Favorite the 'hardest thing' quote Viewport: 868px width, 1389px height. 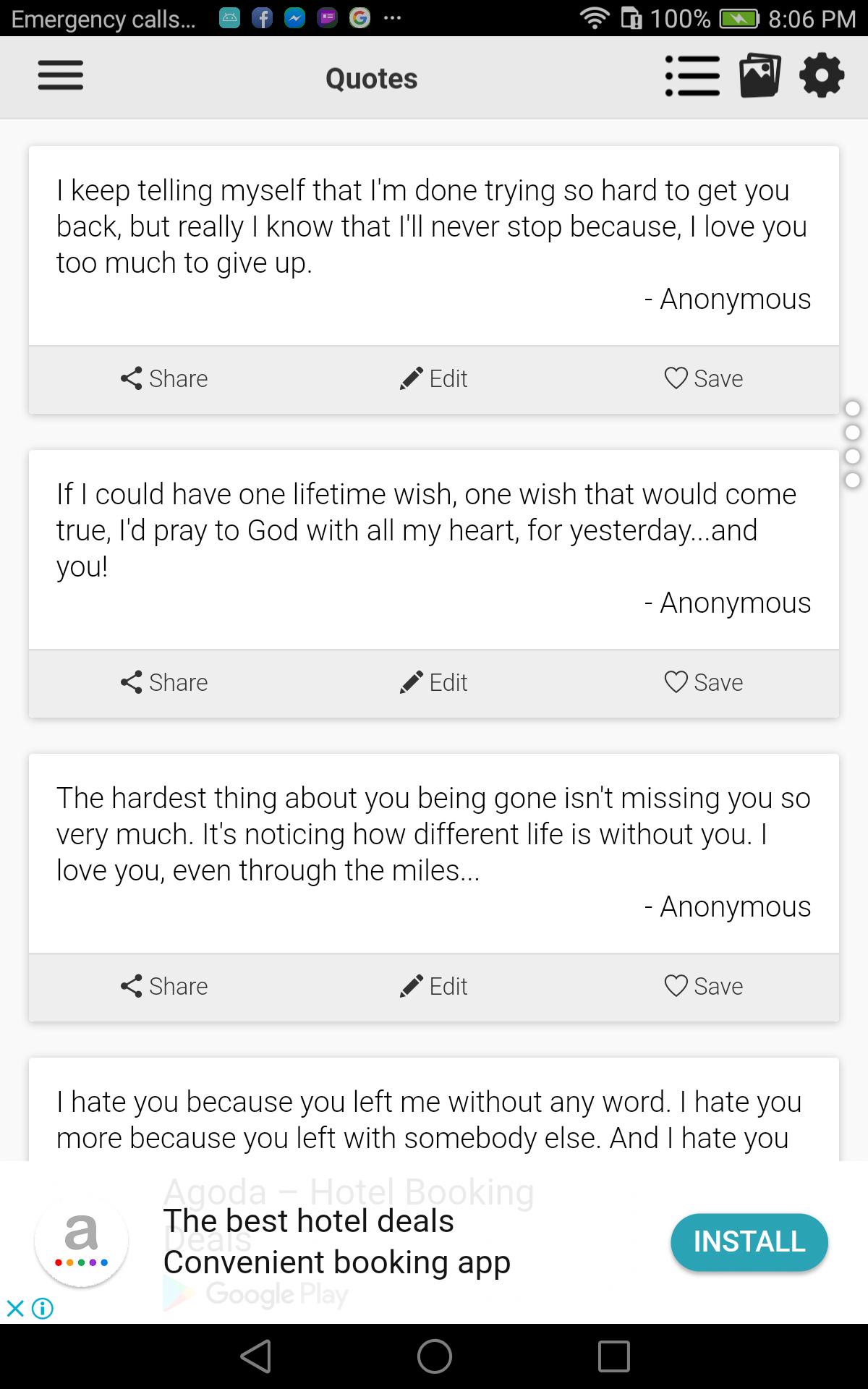(x=704, y=986)
